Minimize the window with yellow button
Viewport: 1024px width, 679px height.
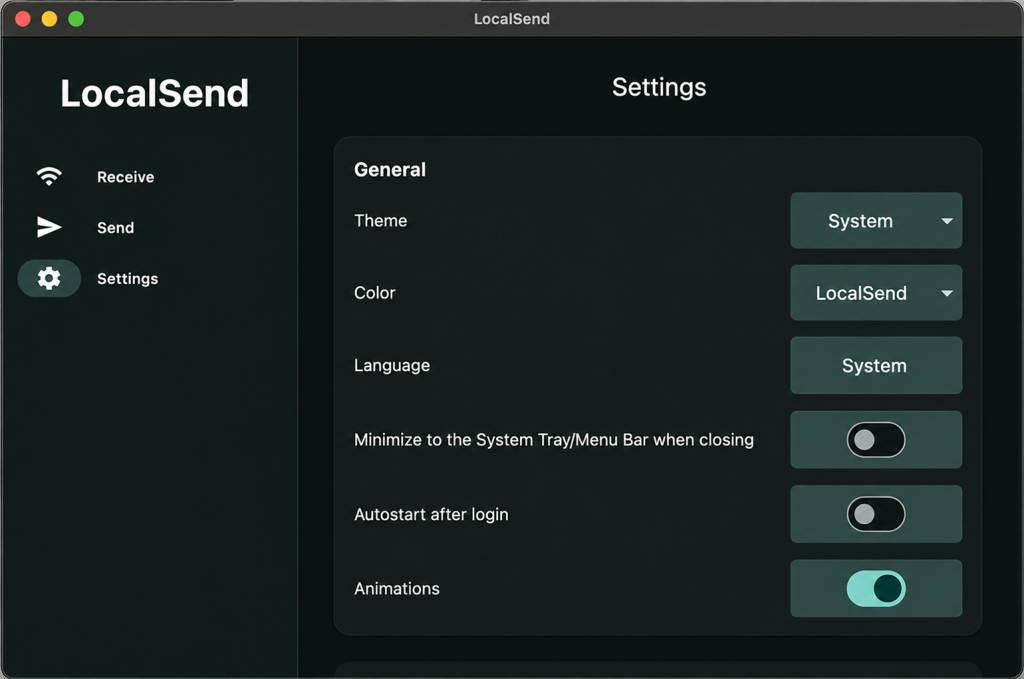click(50, 19)
